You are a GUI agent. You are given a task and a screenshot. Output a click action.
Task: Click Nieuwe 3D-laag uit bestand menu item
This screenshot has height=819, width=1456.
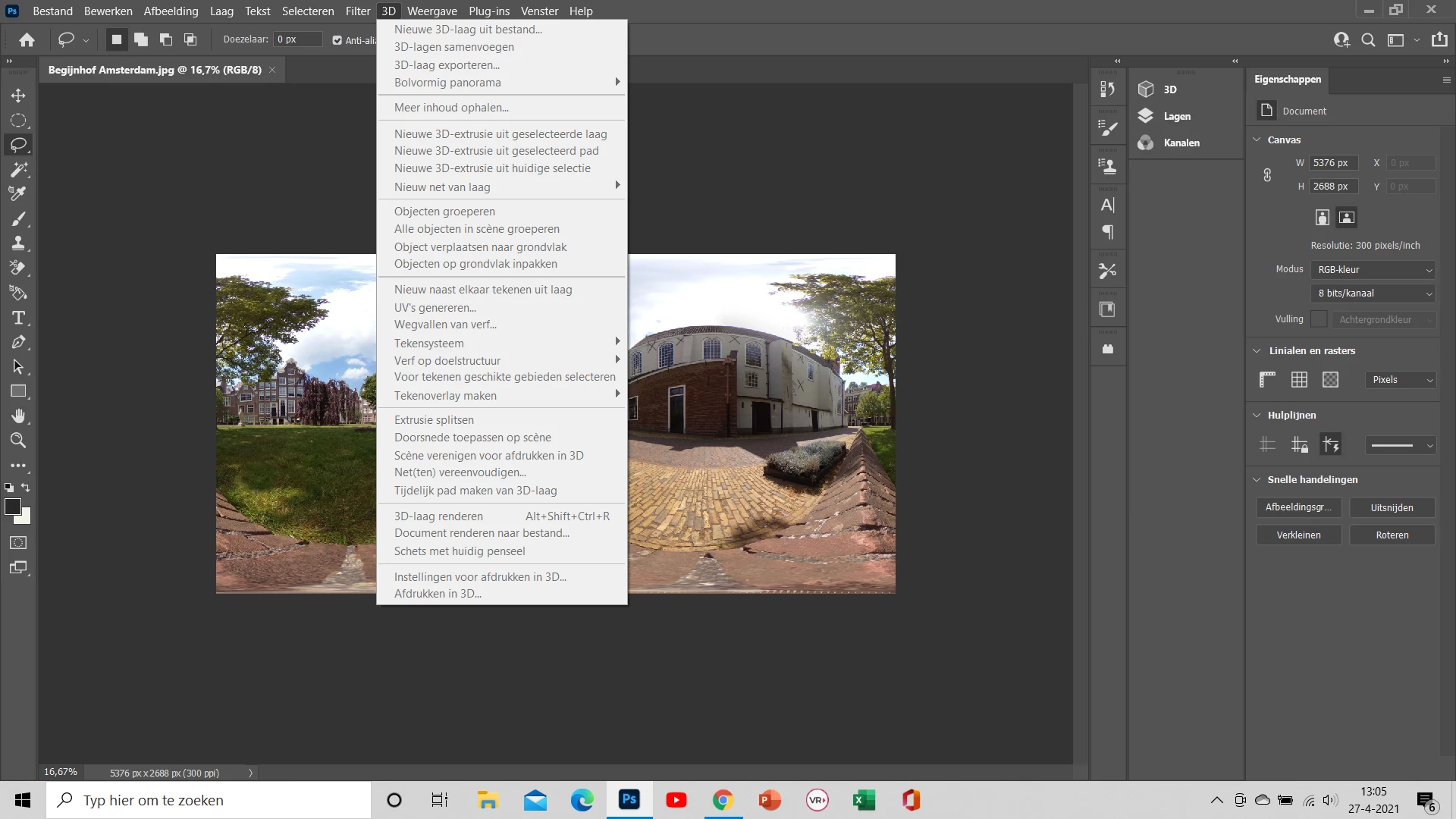pyautogui.click(x=468, y=30)
